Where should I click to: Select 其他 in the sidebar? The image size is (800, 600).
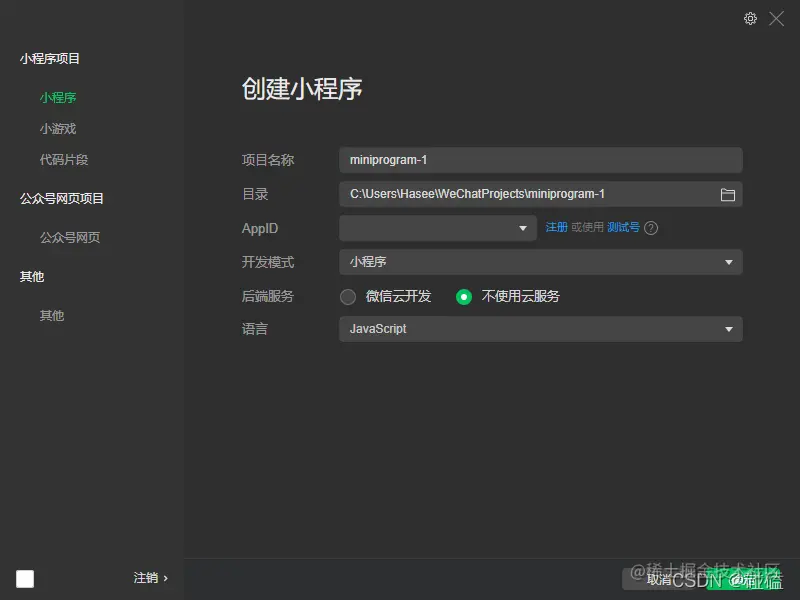pyautogui.click(x=51, y=315)
